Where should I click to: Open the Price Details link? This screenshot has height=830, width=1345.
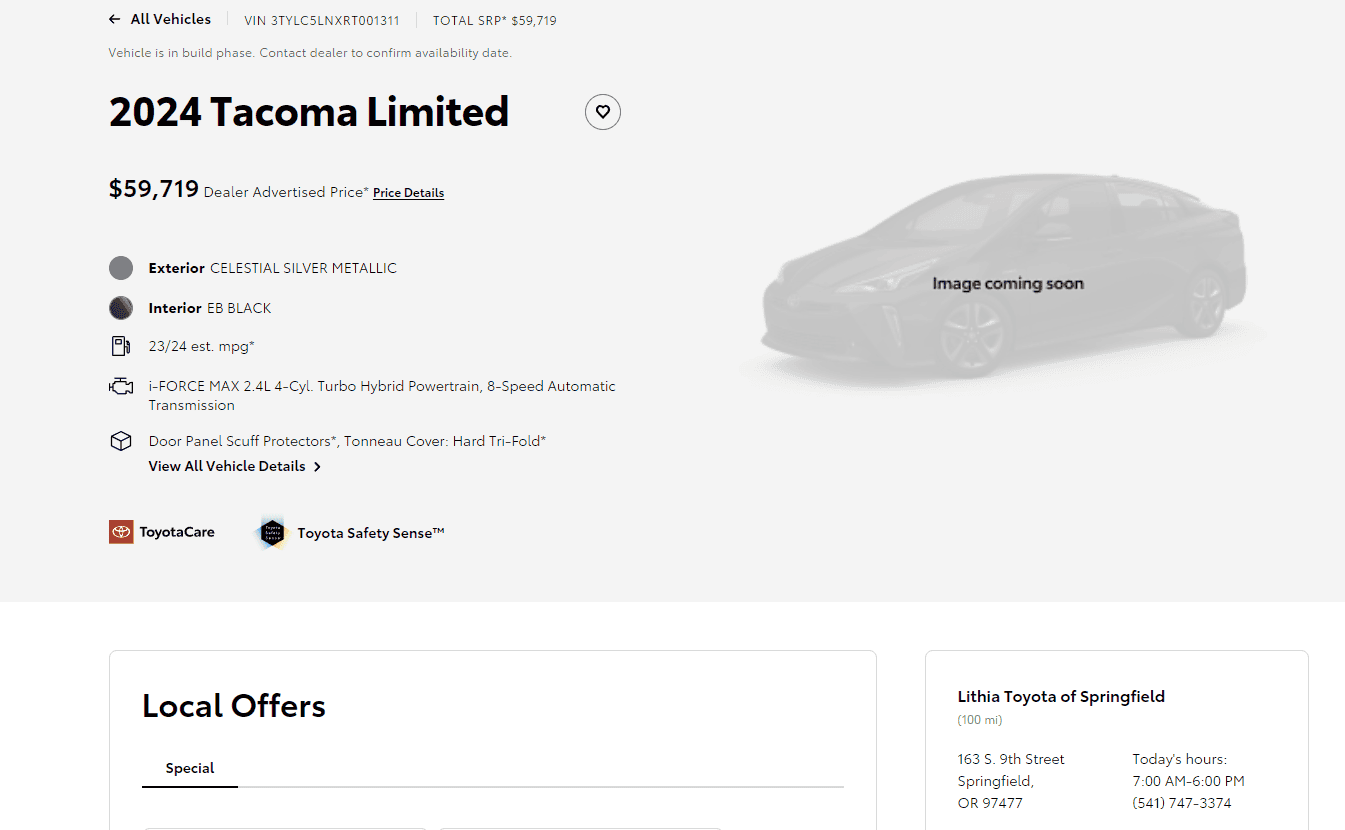coord(408,193)
